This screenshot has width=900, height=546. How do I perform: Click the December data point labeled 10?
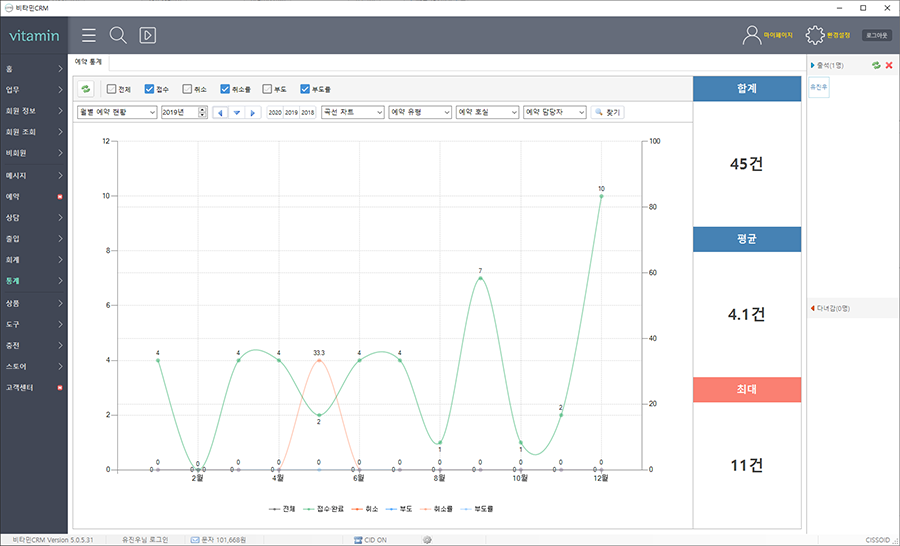click(601, 196)
